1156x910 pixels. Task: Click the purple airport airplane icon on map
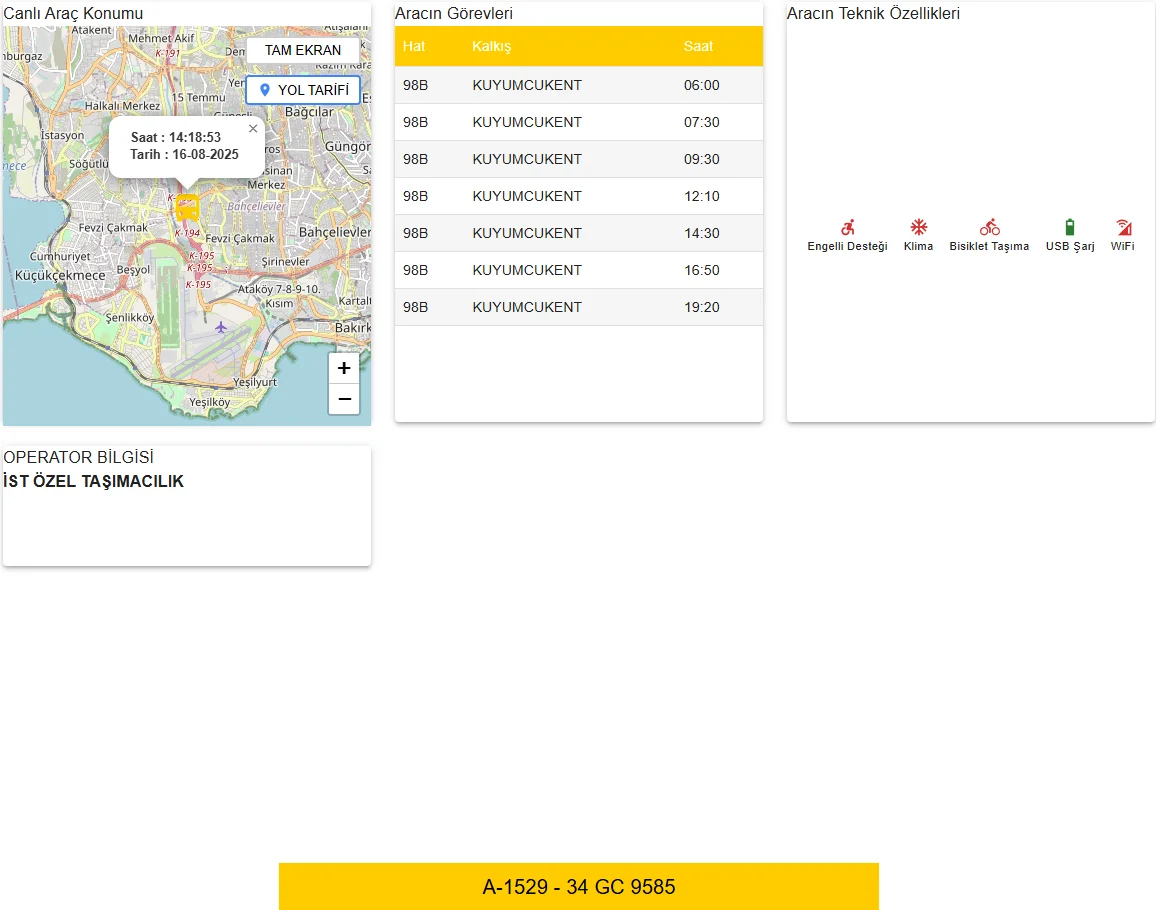pos(221,327)
